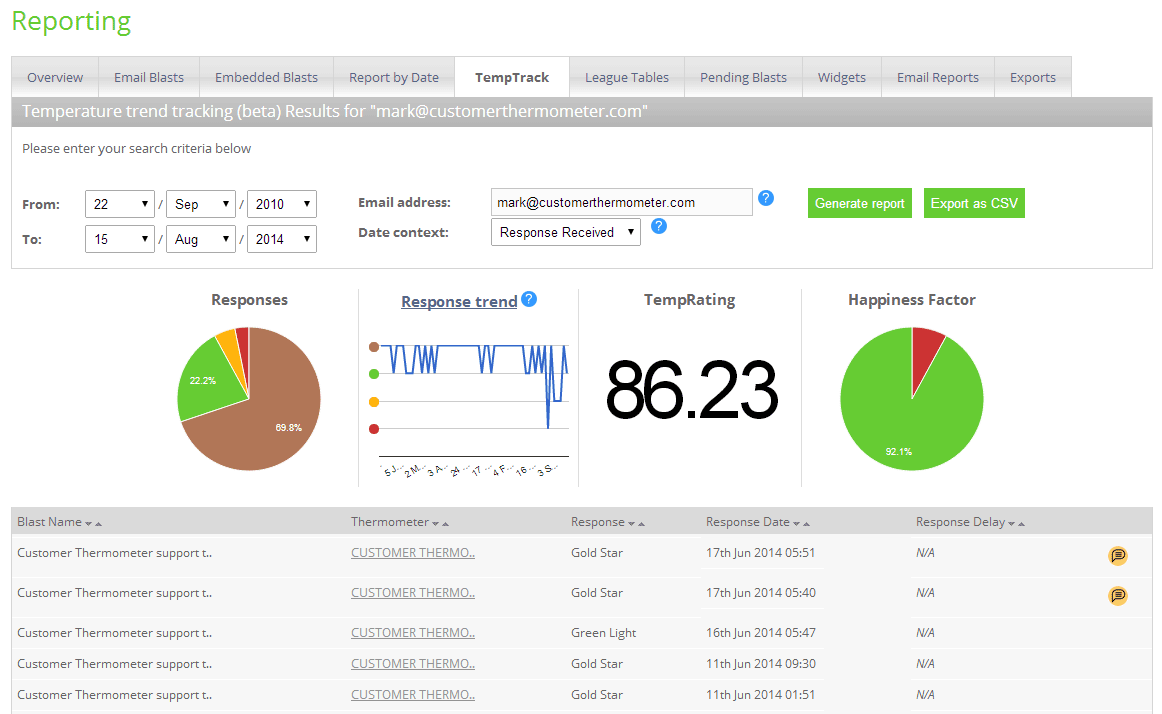Click Red Light legend dot in trend chart
The image size is (1162, 714).
[x=374, y=429]
